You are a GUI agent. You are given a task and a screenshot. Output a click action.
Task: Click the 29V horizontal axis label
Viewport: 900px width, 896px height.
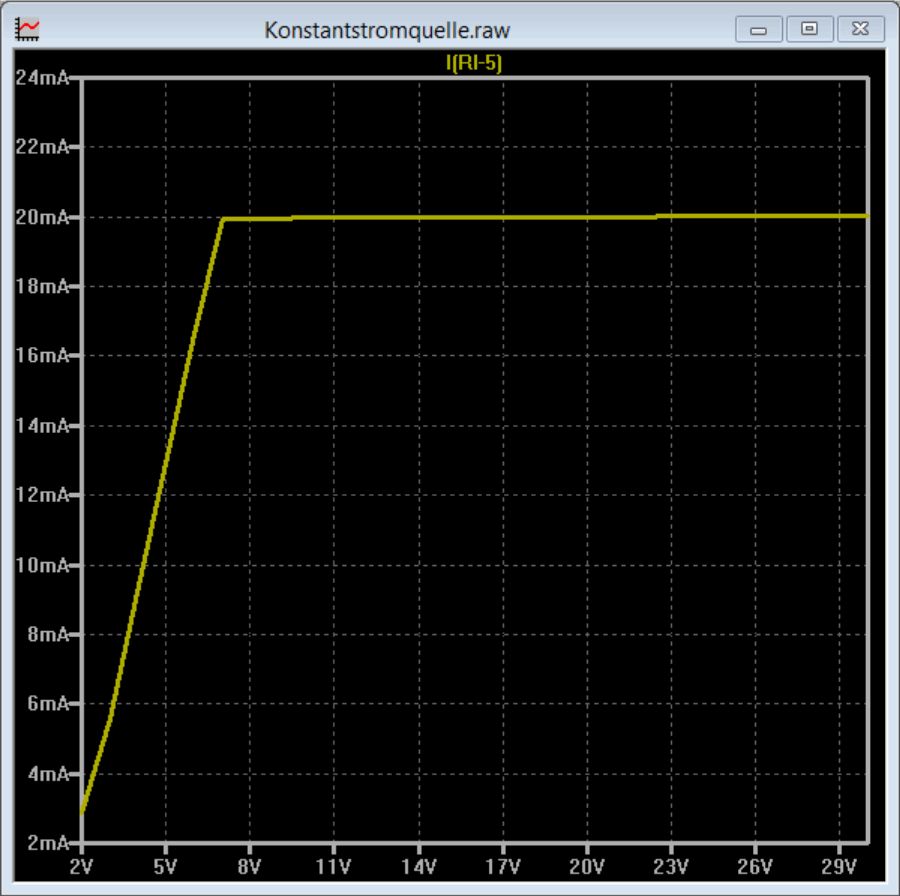coord(839,866)
